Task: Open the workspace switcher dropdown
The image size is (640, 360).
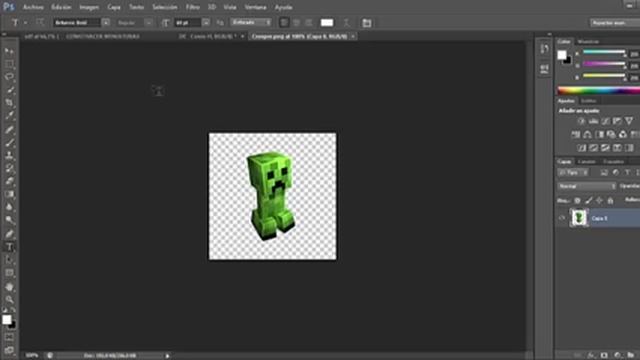Action: (x=615, y=23)
